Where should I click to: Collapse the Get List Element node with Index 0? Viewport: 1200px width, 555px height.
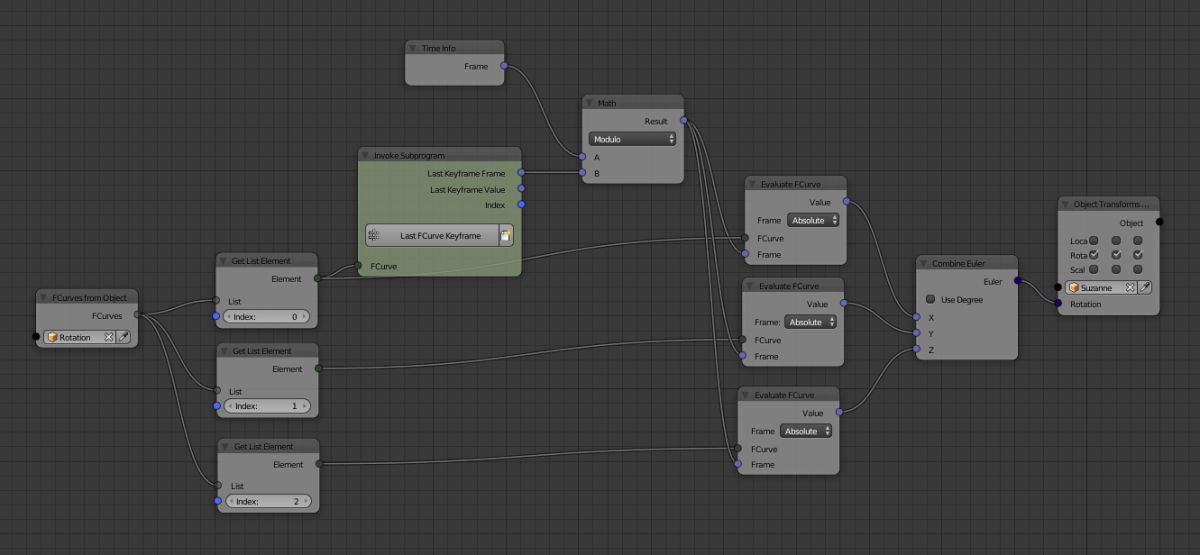pos(224,261)
